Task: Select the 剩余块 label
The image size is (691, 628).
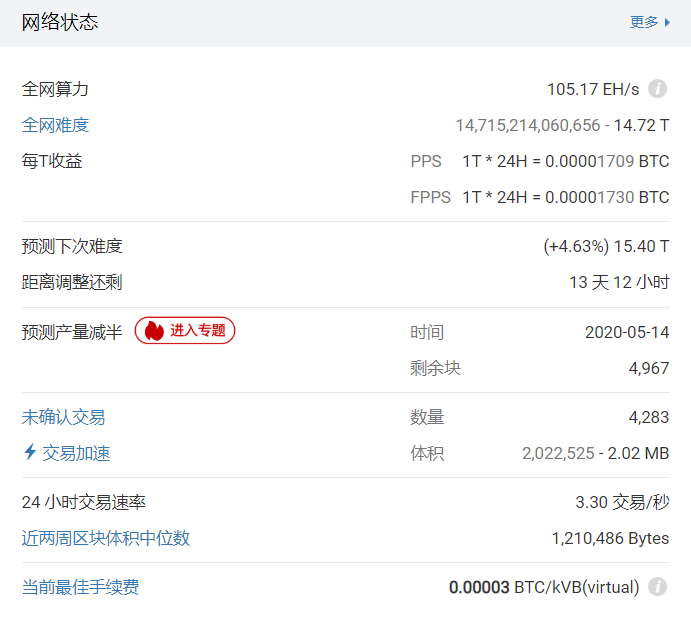Action: 435,368
